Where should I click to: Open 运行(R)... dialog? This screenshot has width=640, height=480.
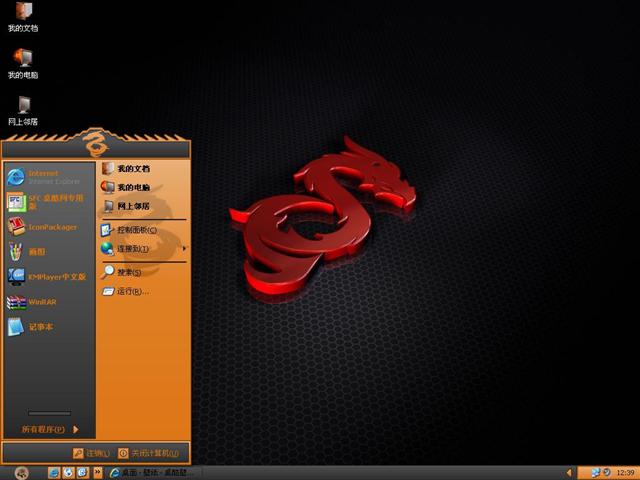click(x=144, y=291)
